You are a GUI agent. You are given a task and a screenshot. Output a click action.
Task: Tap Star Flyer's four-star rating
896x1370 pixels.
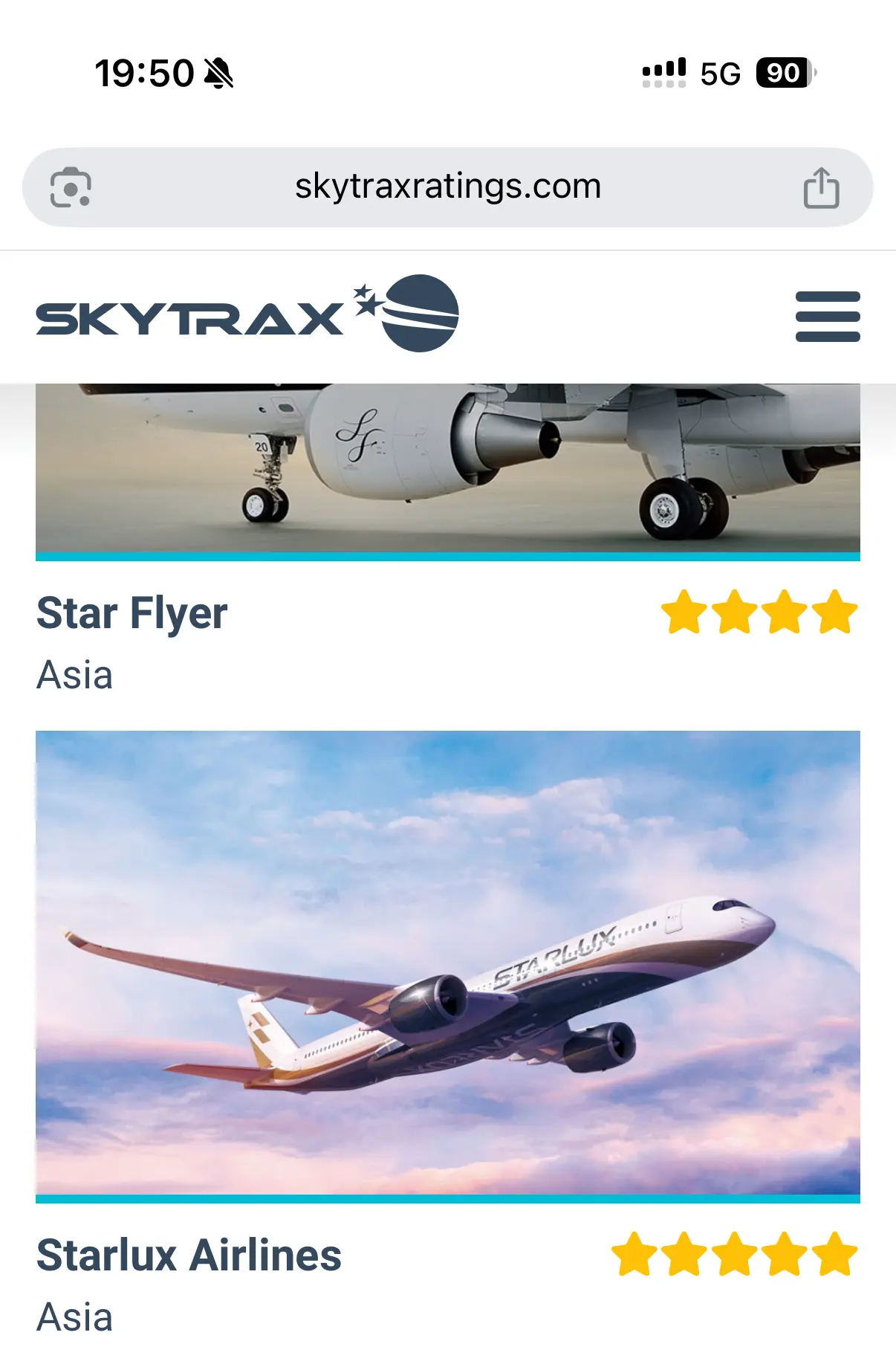tap(759, 612)
